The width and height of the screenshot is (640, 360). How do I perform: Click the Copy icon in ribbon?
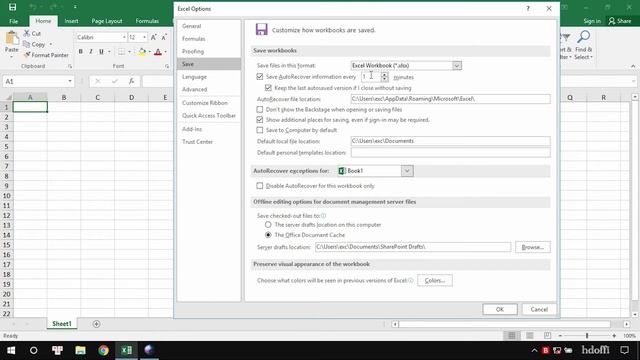27,44
